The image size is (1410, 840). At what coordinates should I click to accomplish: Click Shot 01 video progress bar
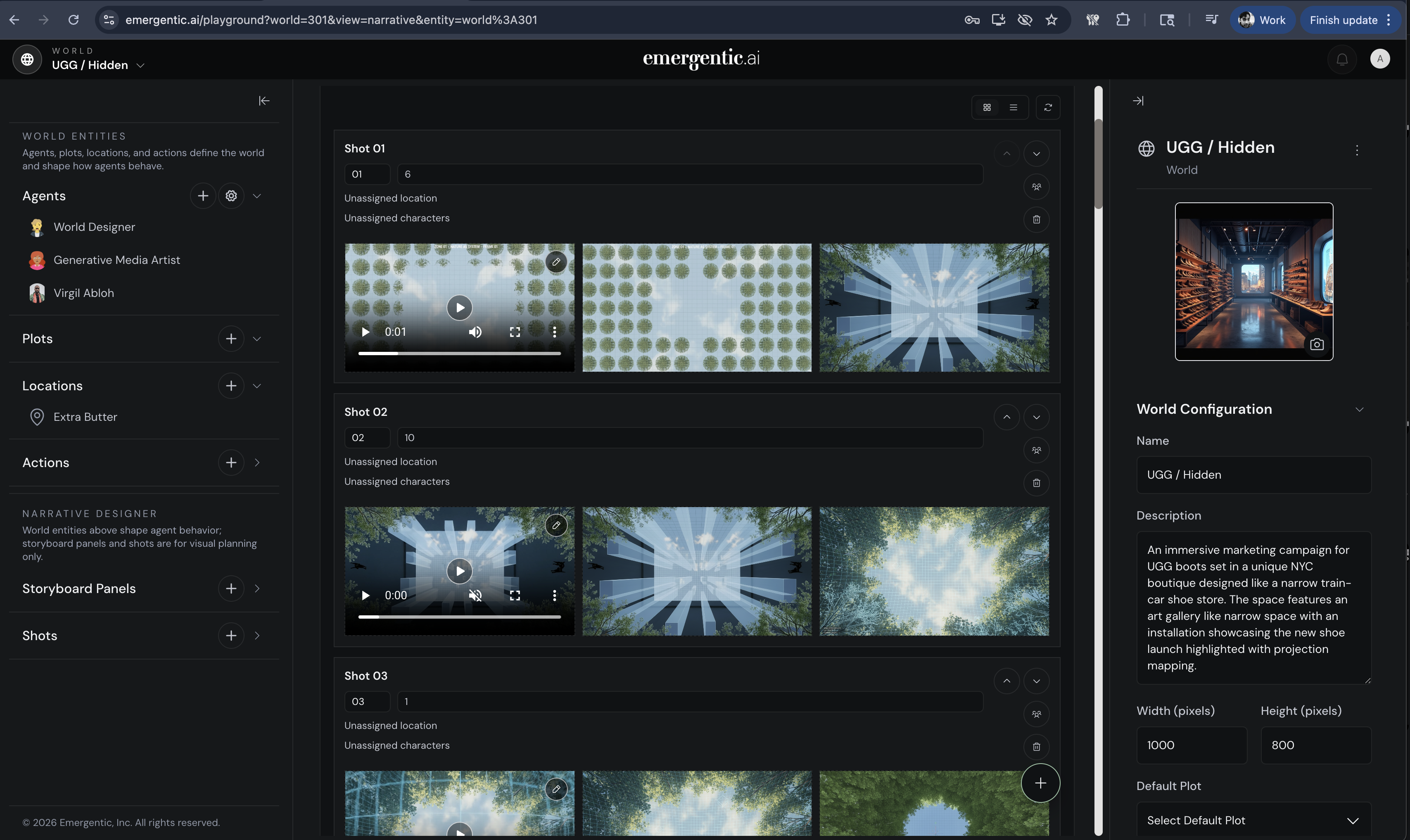[459, 353]
